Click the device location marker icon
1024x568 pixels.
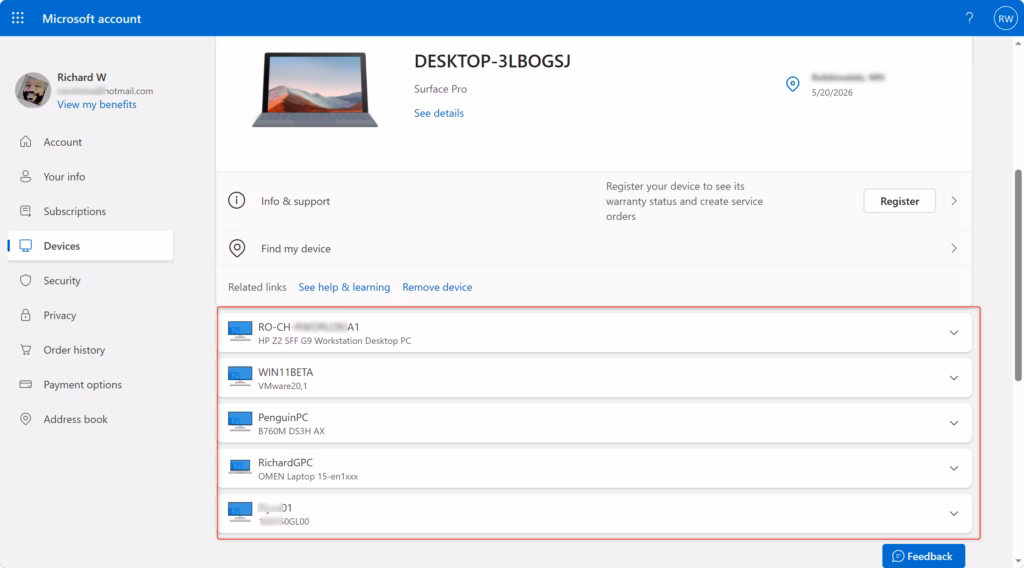pyautogui.click(x=792, y=84)
